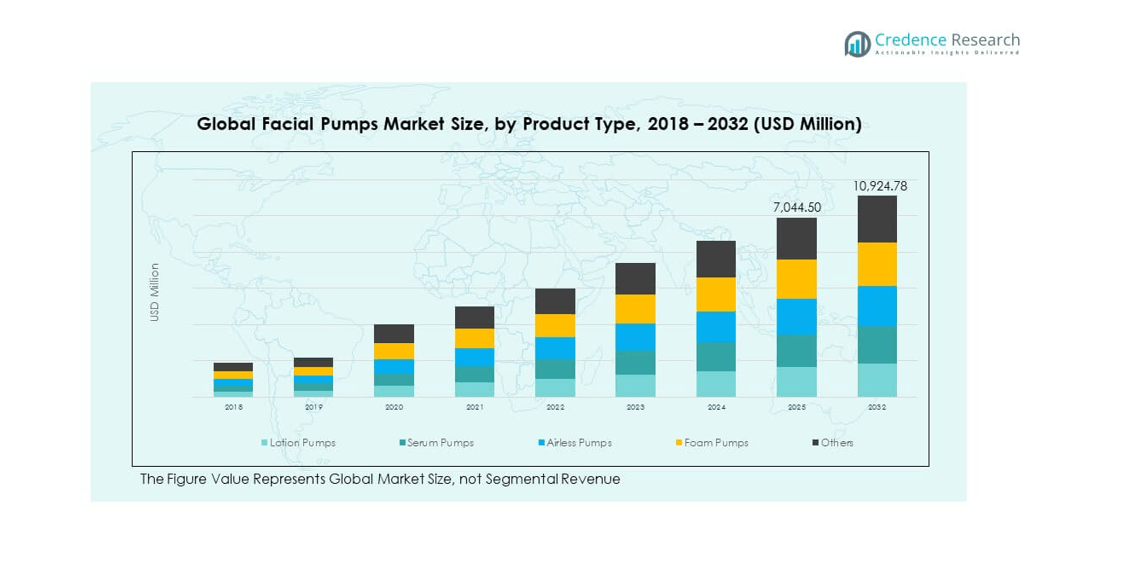Viewport: 1130px width, 577px height.
Task: Click the Serum Pumps segment of the 2023 bar
Action: (635, 362)
